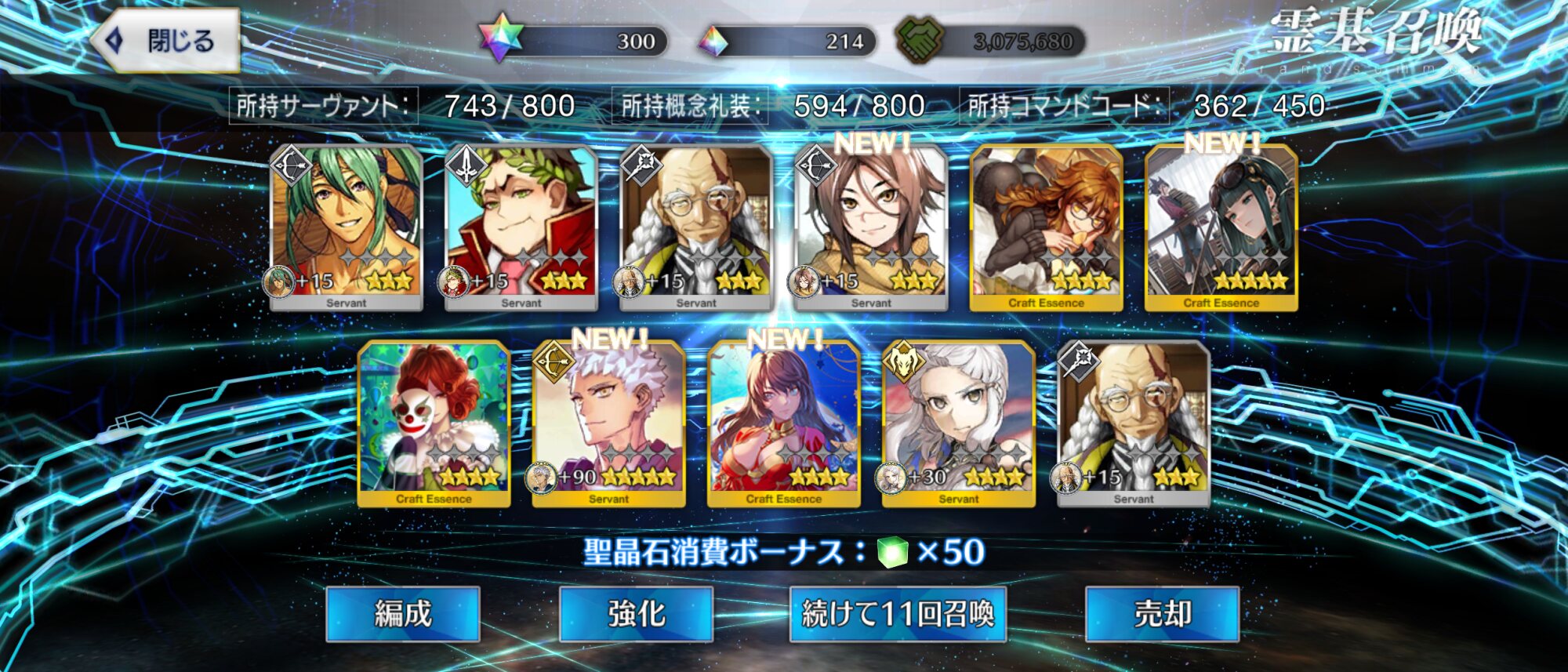1568x672 pixels.
Task: Select the bald Caster servant in bottom row
Action: coord(1133,424)
